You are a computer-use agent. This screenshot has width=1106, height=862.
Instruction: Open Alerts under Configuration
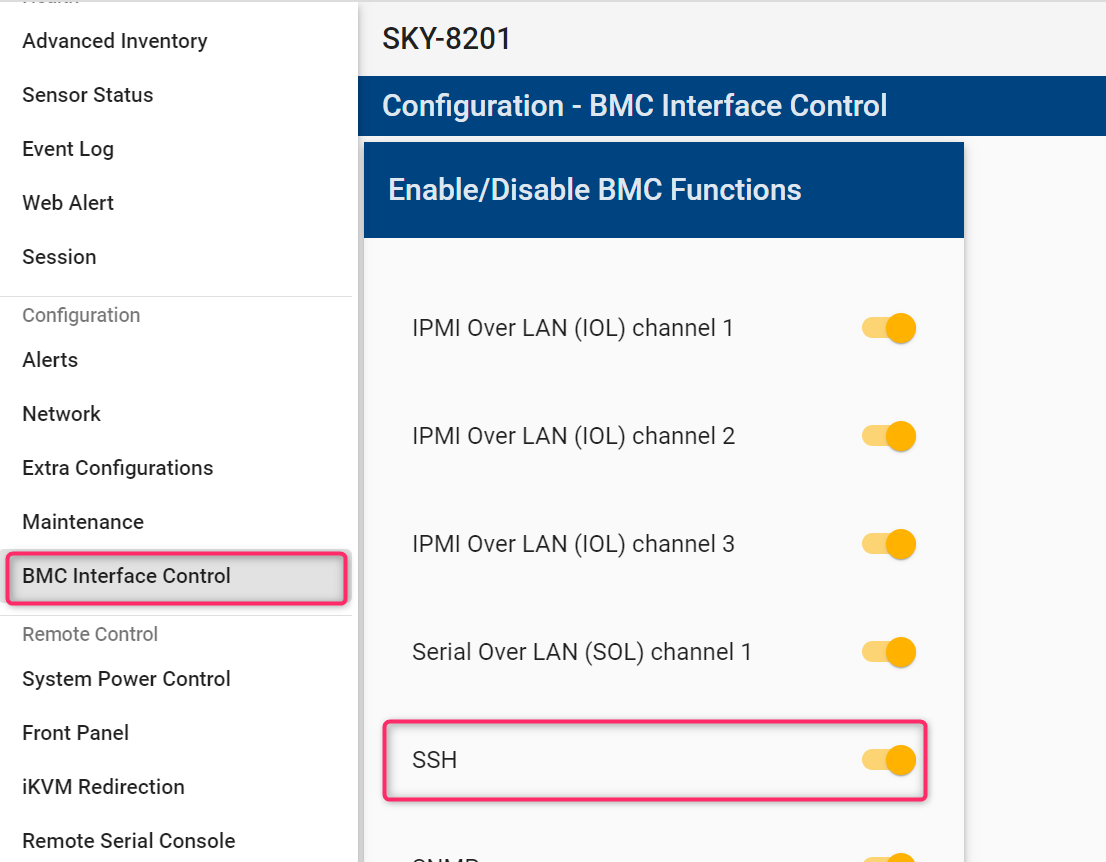tap(50, 360)
